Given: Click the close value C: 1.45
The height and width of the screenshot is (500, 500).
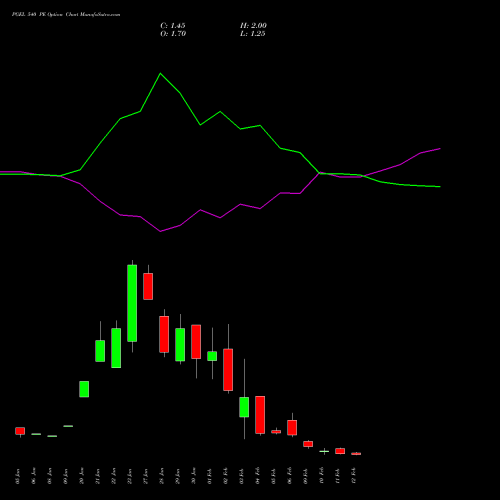Looking at the screenshot, I should point(173,26).
